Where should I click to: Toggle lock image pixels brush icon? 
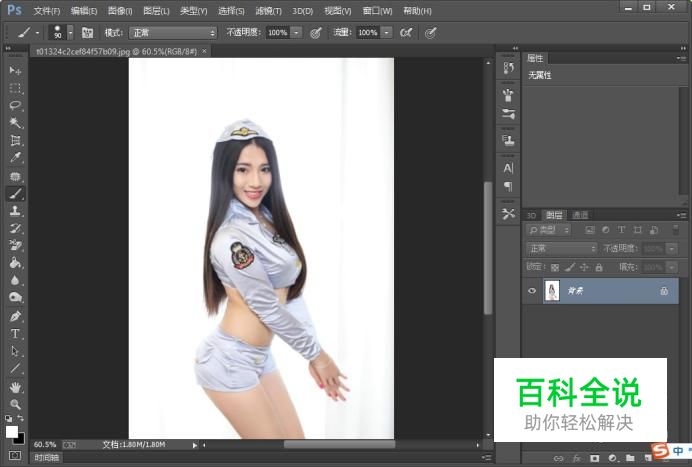tap(570, 267)
